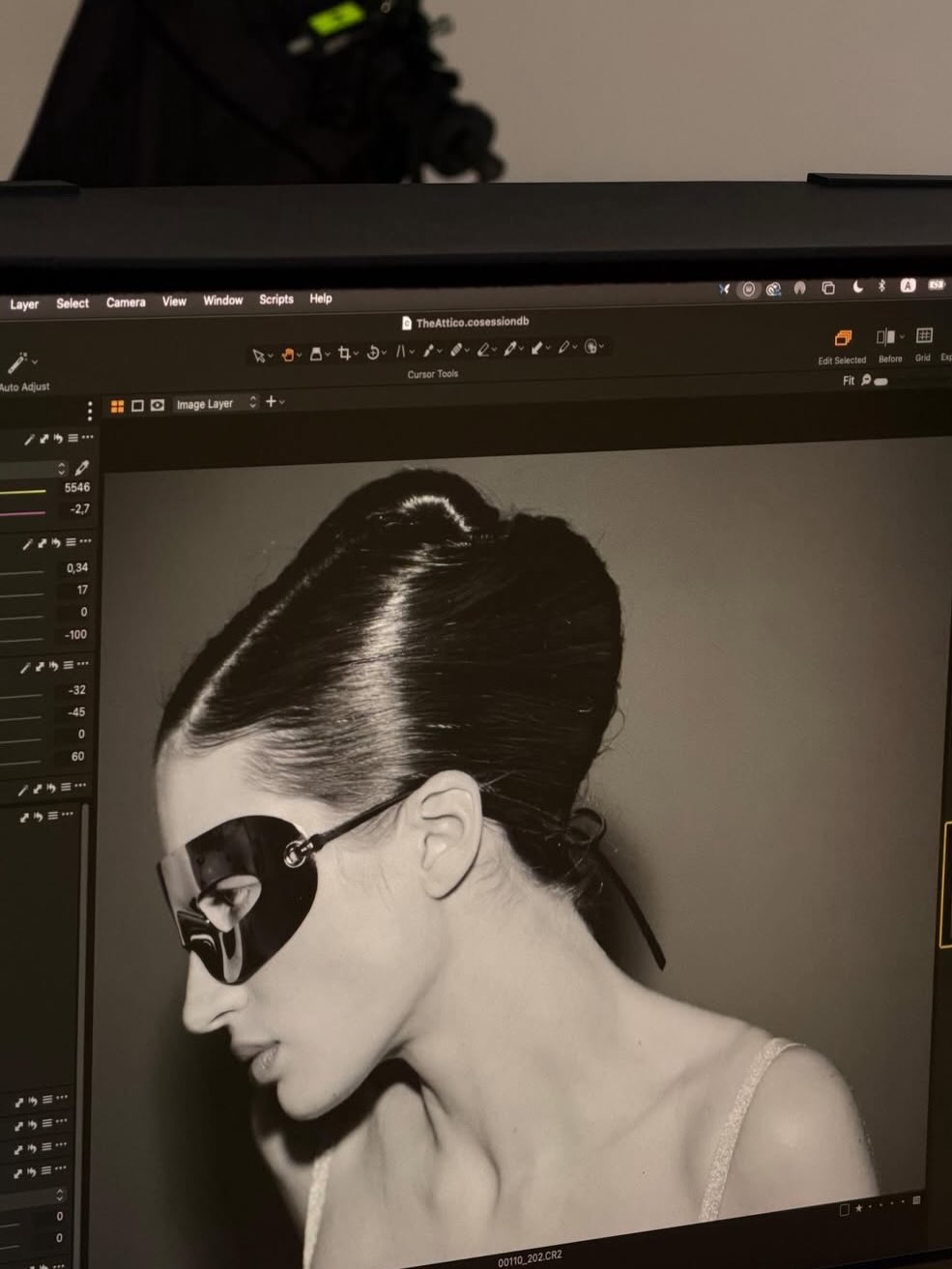
Task: Open the white balance preset dropdown
Action: coord(61,469)
